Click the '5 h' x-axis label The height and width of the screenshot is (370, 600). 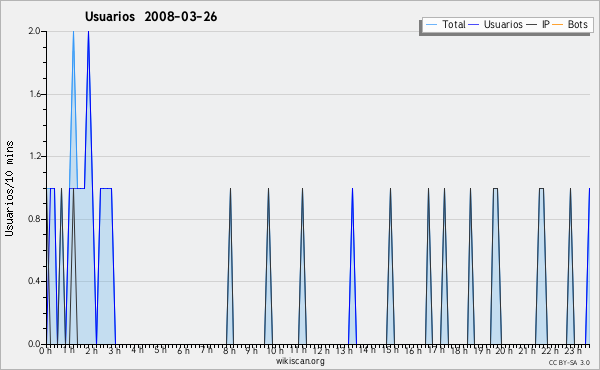pos(160,350)
